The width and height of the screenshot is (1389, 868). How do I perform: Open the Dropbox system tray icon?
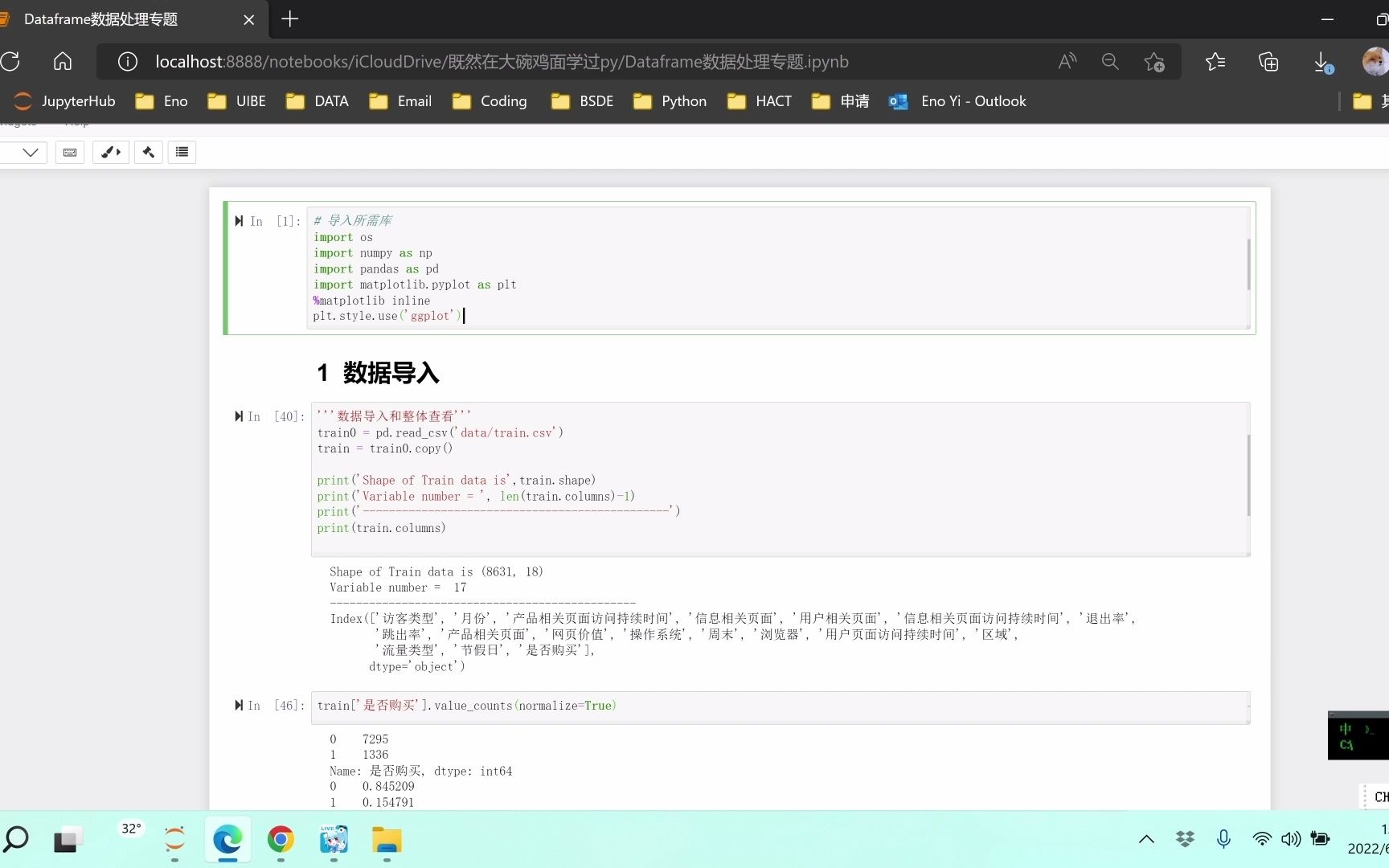pyautogui.click(x=1185, y=839)
